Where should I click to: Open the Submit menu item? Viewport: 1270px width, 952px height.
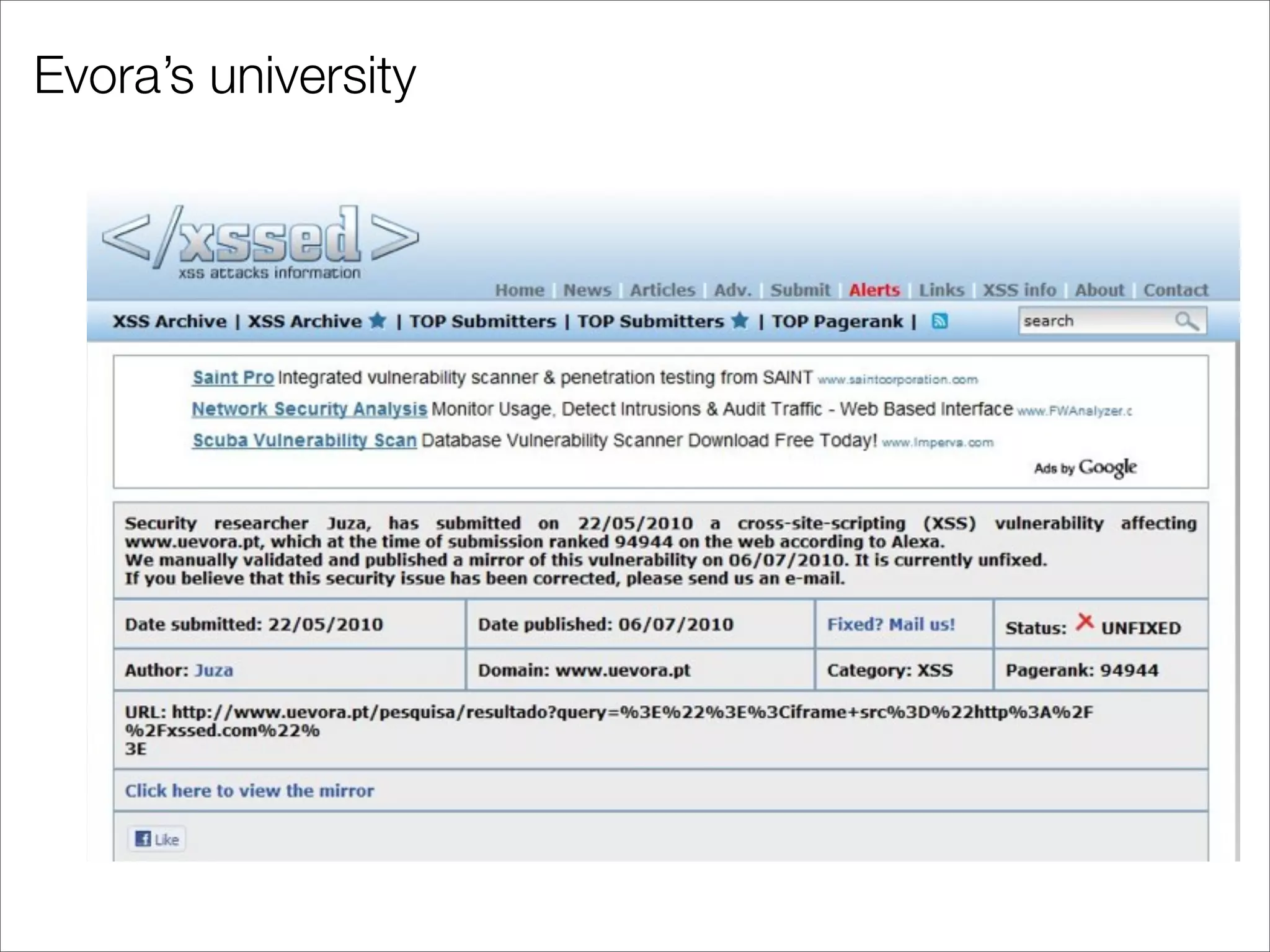[800, 290]
